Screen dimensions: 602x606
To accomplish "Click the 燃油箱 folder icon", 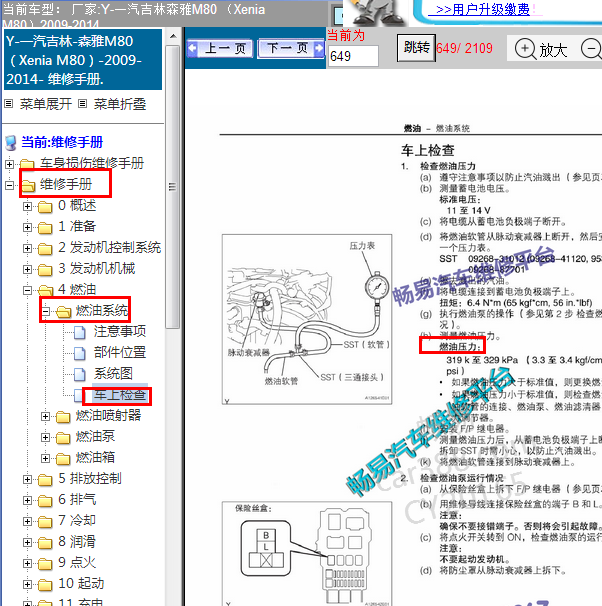I will pyautogui.click(x=63, y=459).
